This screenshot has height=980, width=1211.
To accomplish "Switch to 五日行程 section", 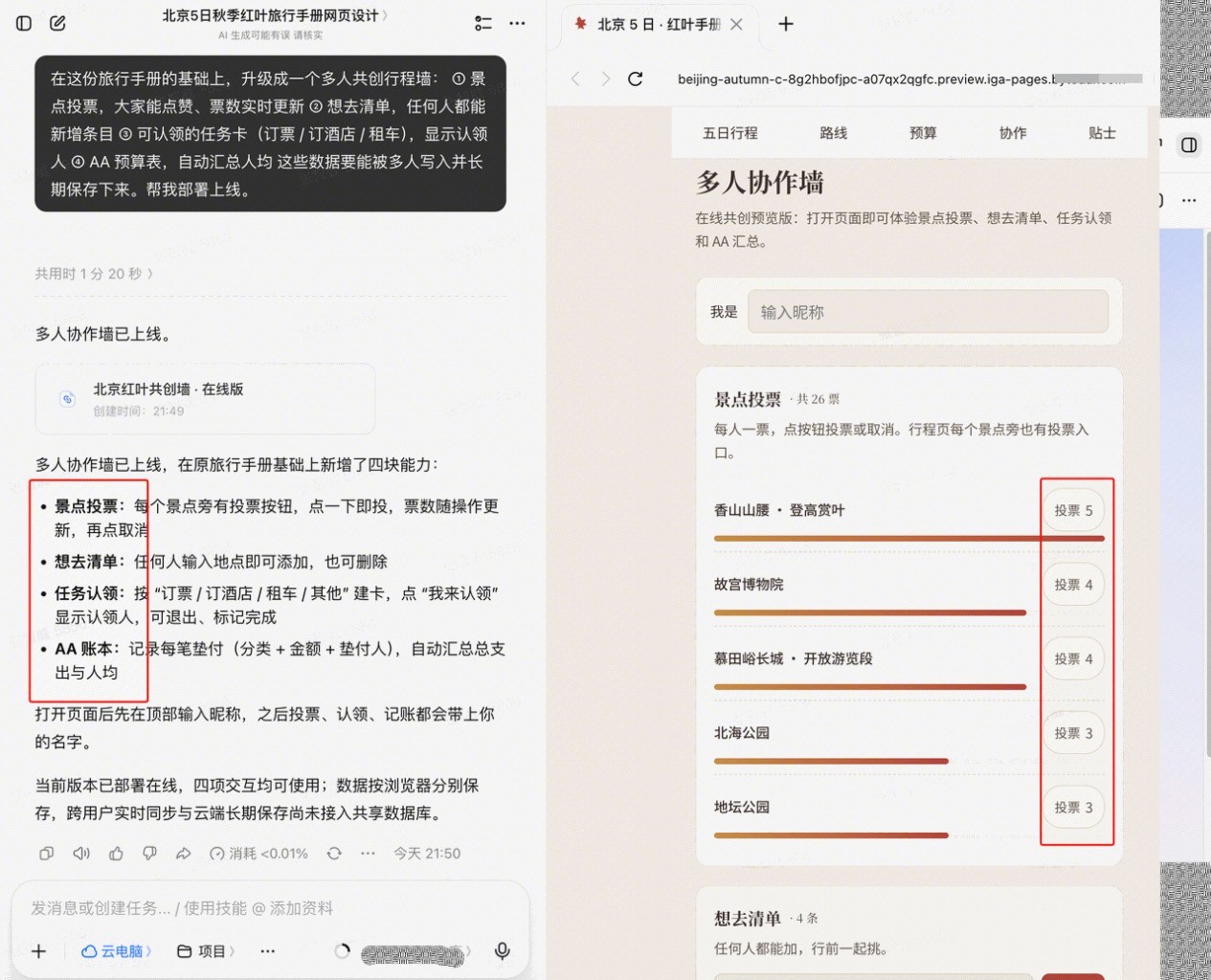I will (x=729, y=133).
